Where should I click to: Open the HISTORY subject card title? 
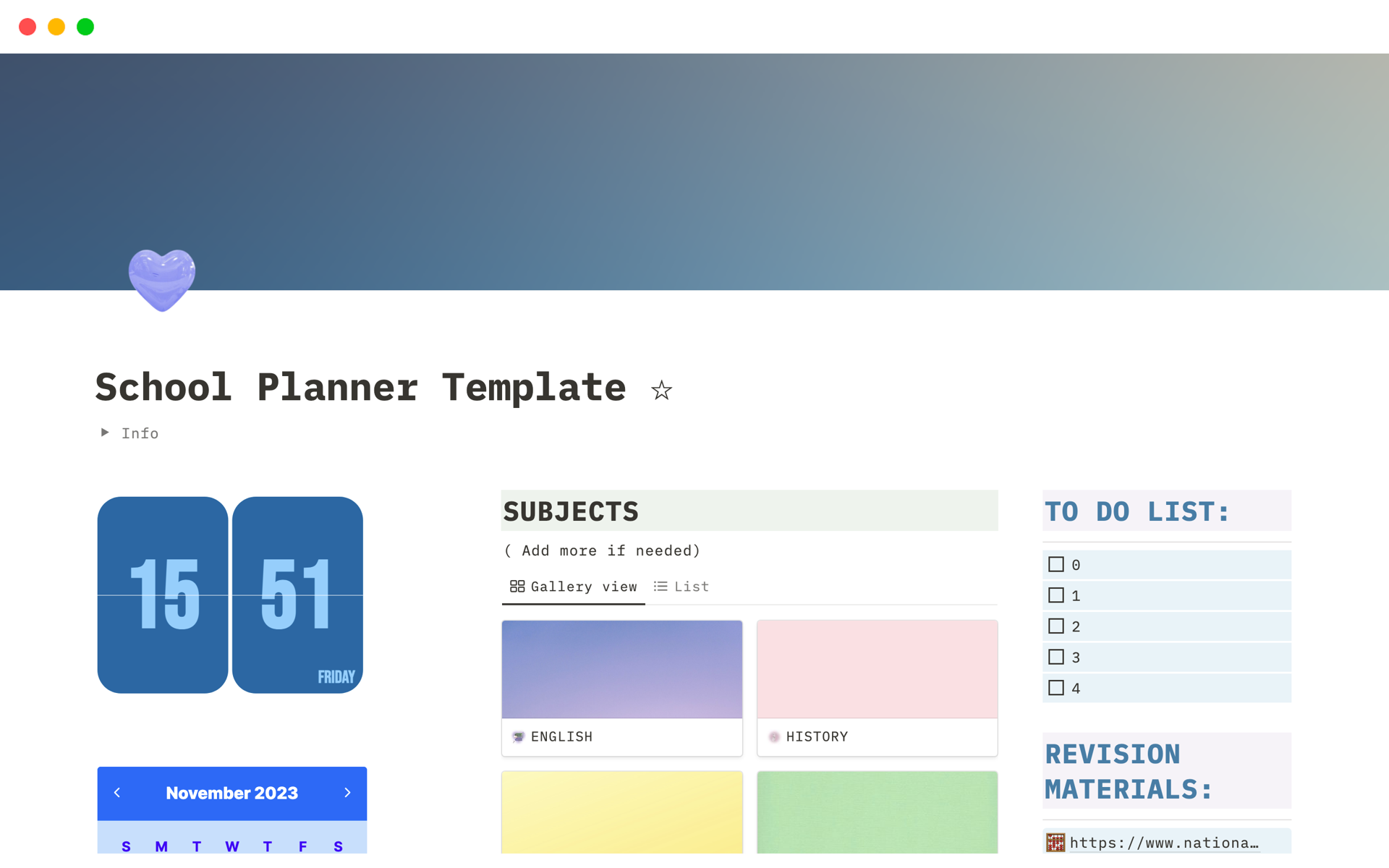click(817, 737)
